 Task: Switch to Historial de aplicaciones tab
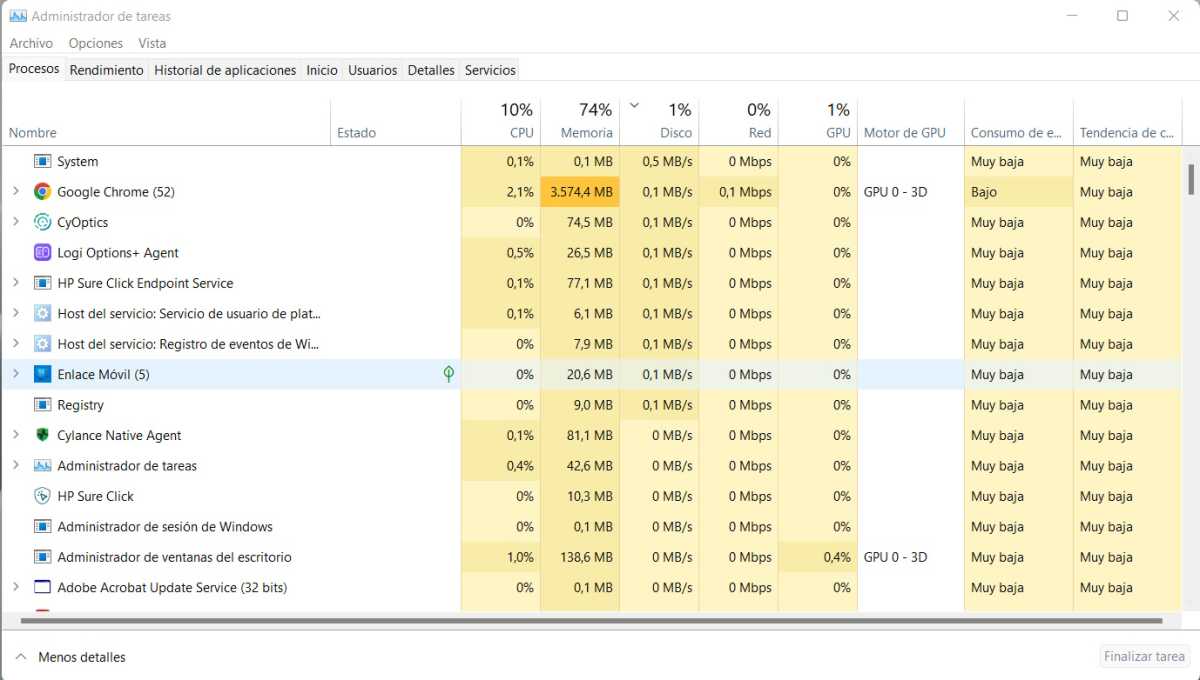225,70
